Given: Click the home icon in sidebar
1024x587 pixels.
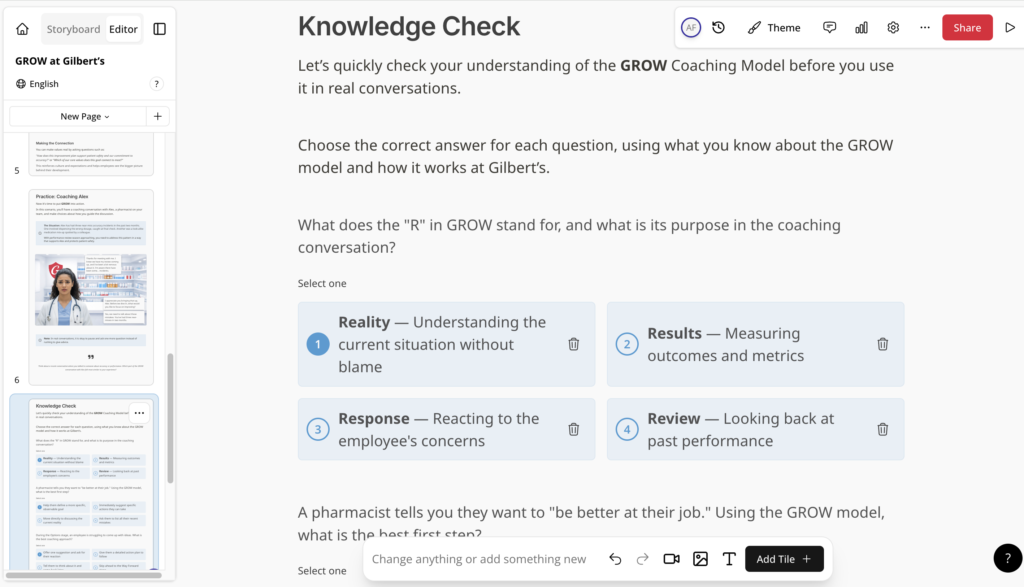Looking at the screenshot, I should [x=22, y=29].
